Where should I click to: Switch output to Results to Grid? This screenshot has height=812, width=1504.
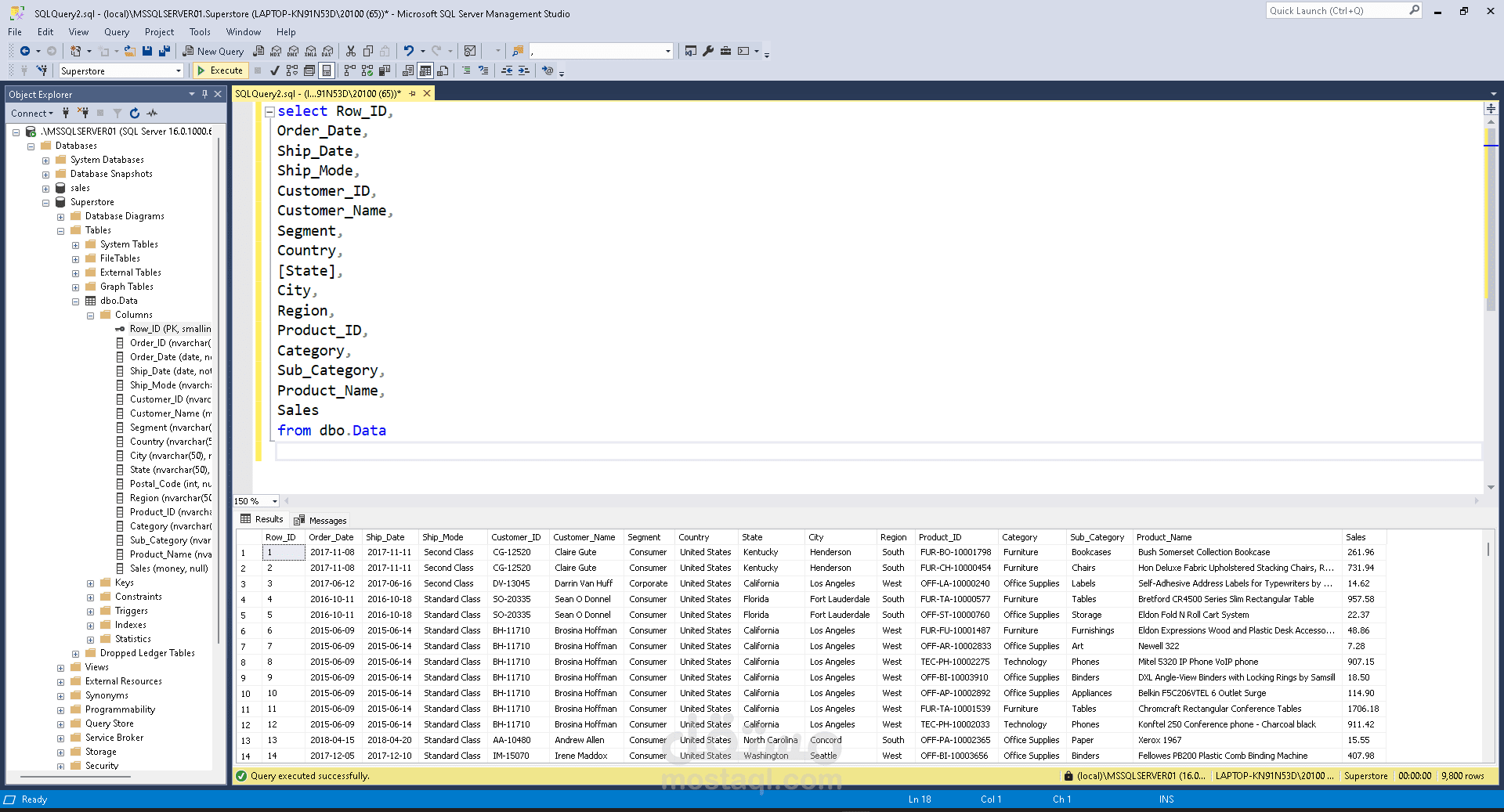point(425,70)
